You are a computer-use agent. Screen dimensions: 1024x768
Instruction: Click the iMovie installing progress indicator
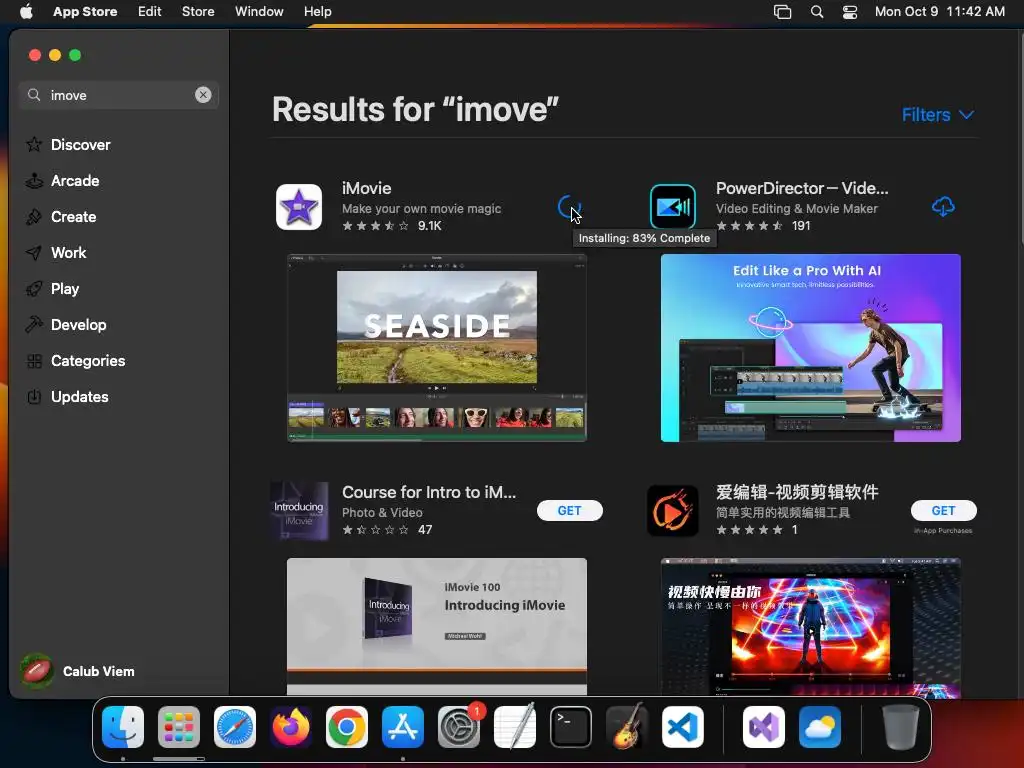tap(569, 207)
